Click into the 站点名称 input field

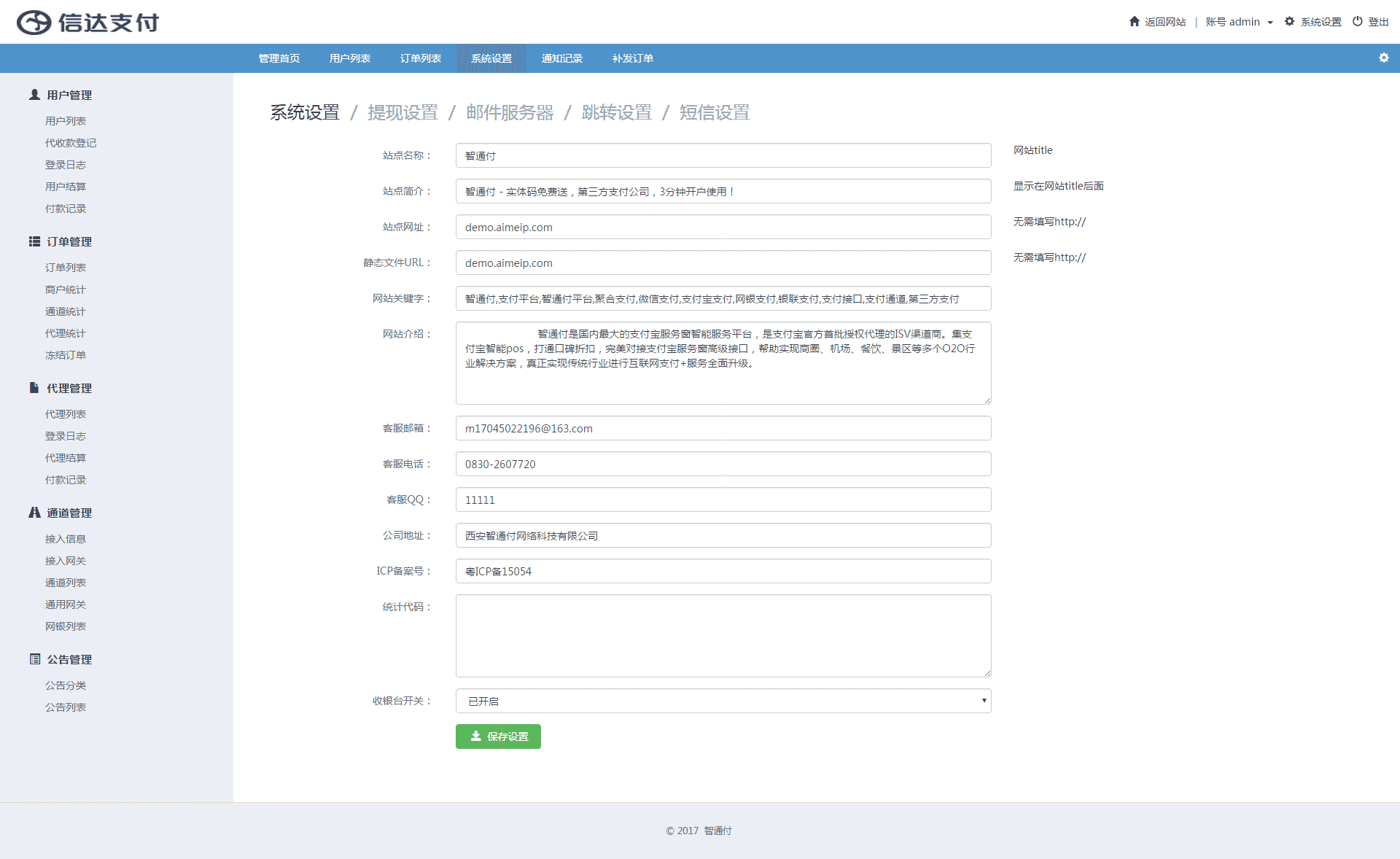click(x=723, y=155)
